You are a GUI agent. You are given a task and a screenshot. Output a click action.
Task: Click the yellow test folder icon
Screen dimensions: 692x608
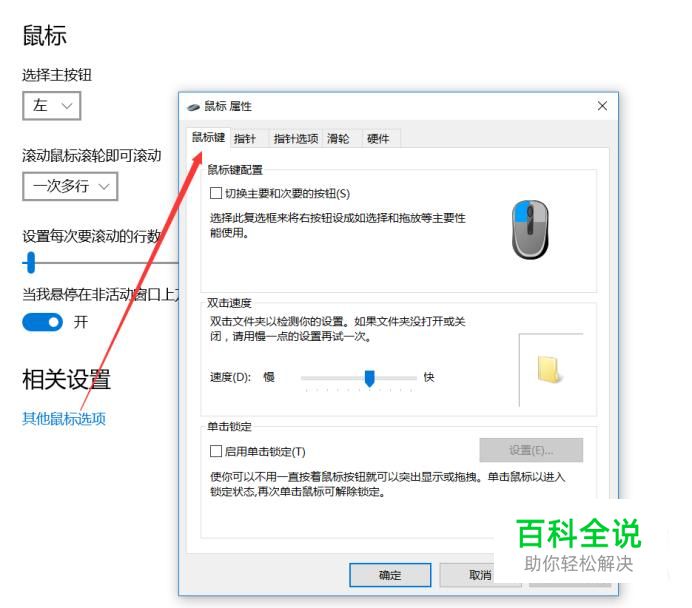click(x=549, y=369)
